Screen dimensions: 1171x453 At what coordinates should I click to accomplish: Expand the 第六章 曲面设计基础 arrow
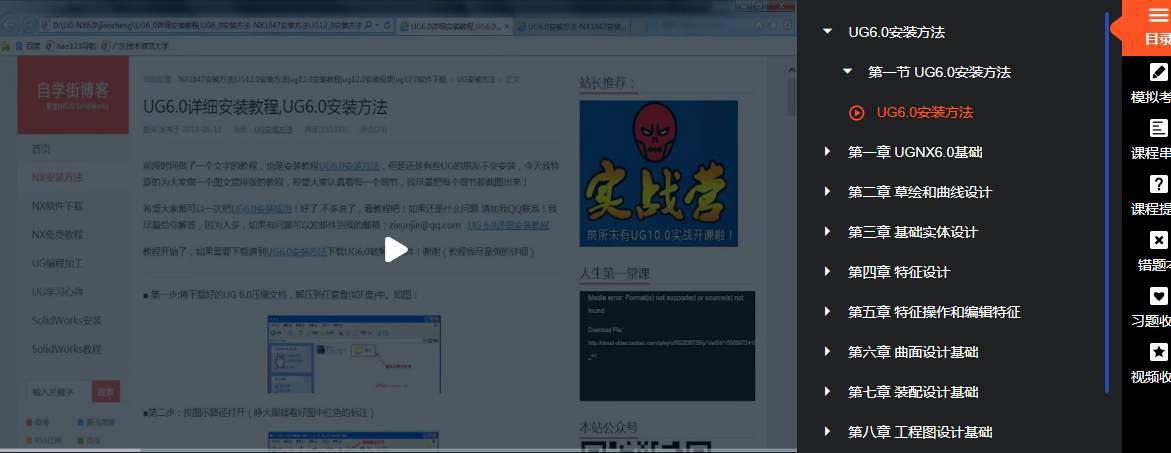coord(827,352)
